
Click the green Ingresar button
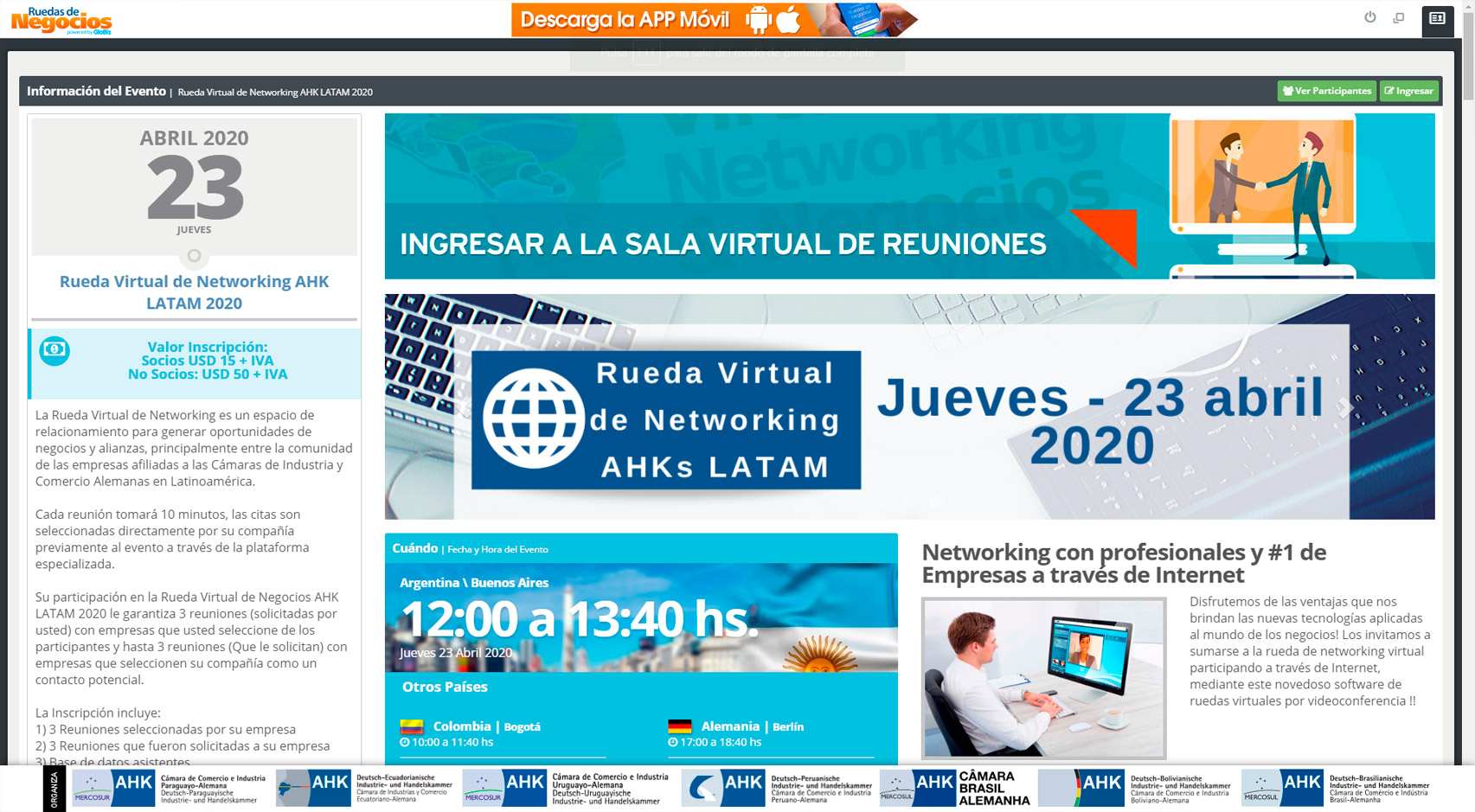(1408, 91)
